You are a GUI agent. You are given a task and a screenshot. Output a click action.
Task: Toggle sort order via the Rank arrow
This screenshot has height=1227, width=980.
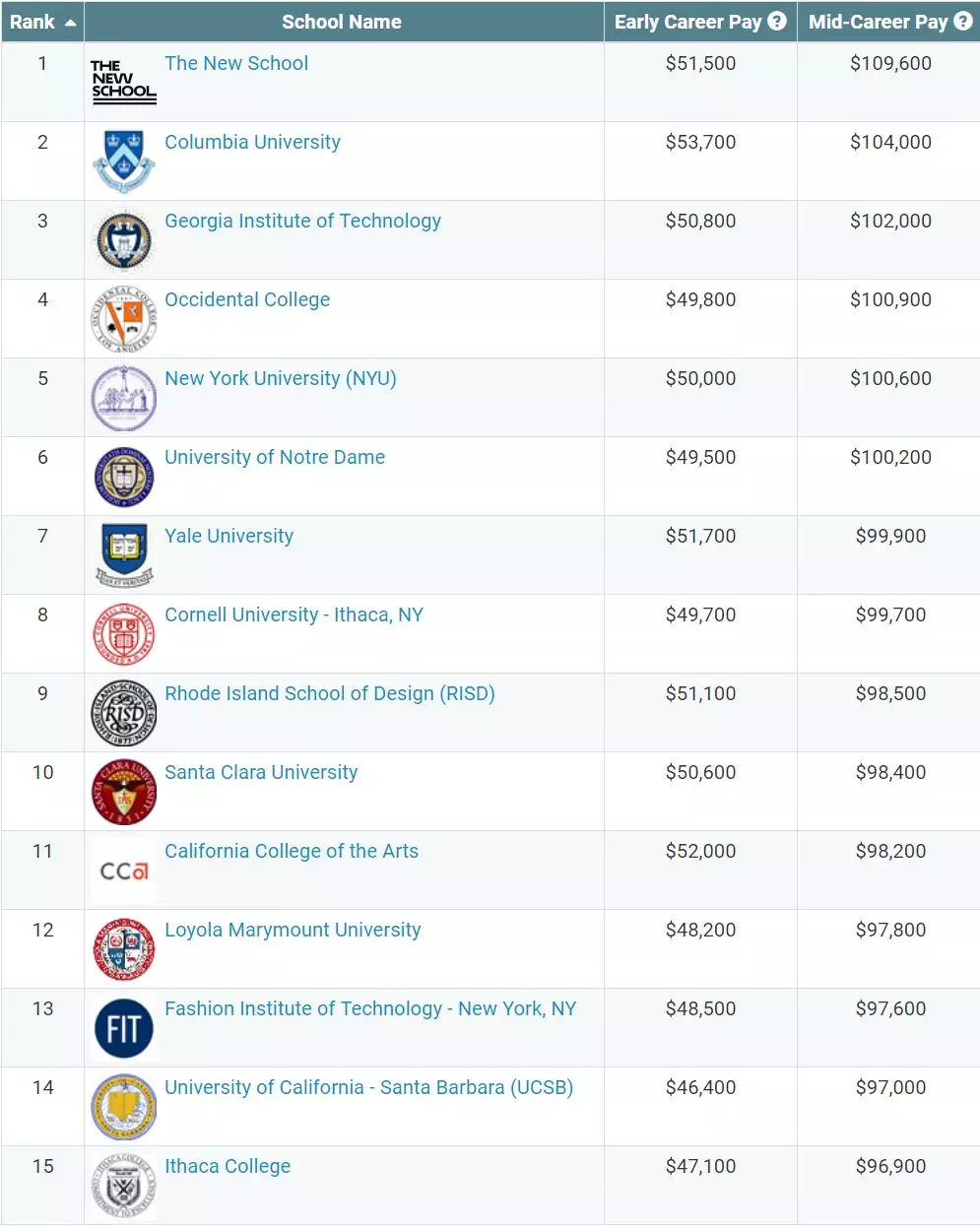[x=70, y=23]
